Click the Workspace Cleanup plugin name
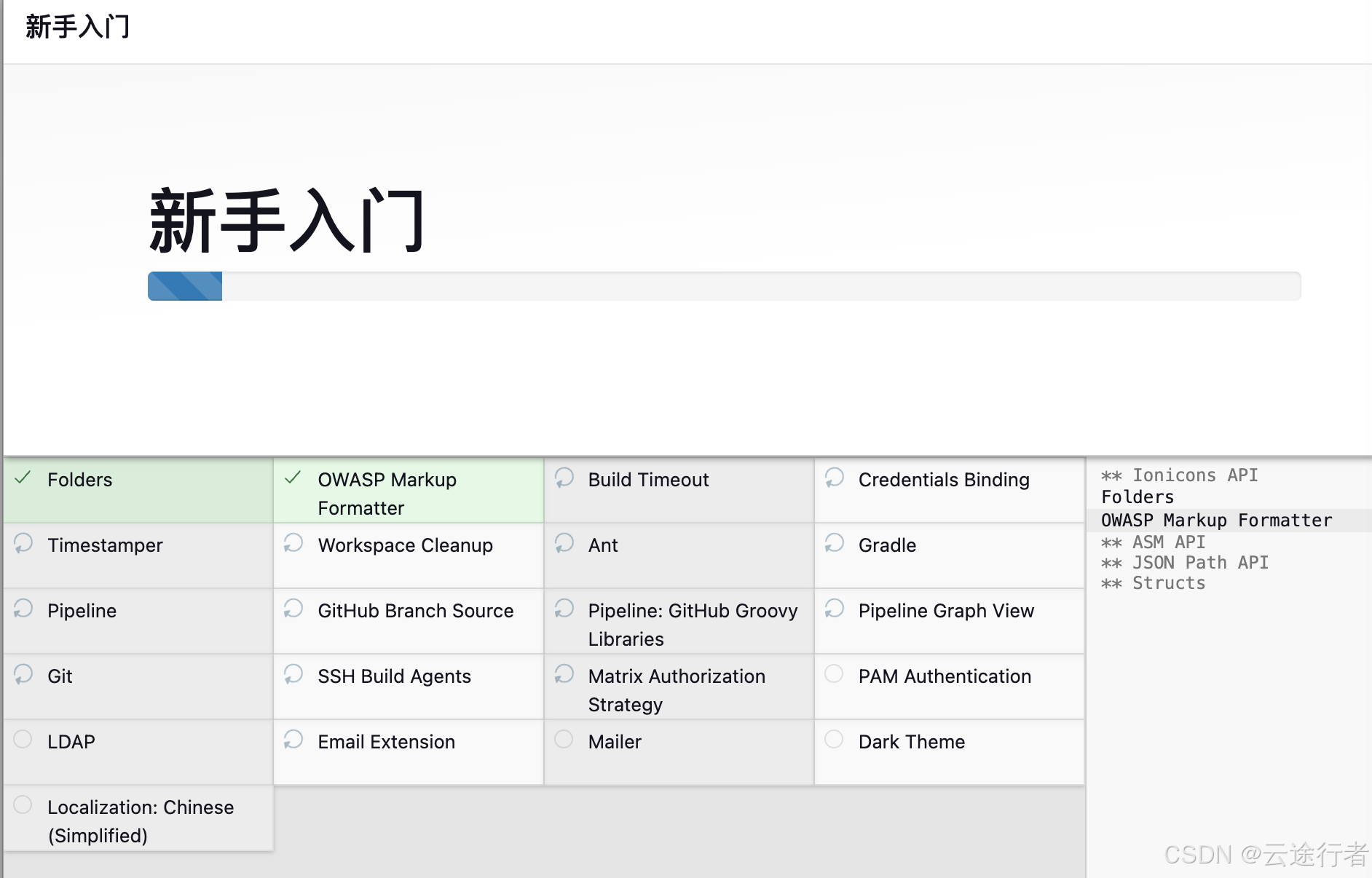Image resolution: width=1372 pixels, height=878 pixels. coord(405,545)
